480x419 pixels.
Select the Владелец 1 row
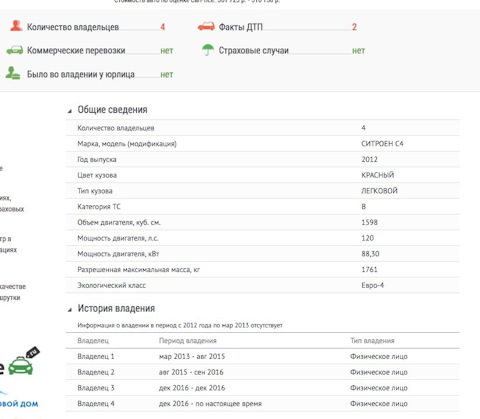click(x=263, y=356)
